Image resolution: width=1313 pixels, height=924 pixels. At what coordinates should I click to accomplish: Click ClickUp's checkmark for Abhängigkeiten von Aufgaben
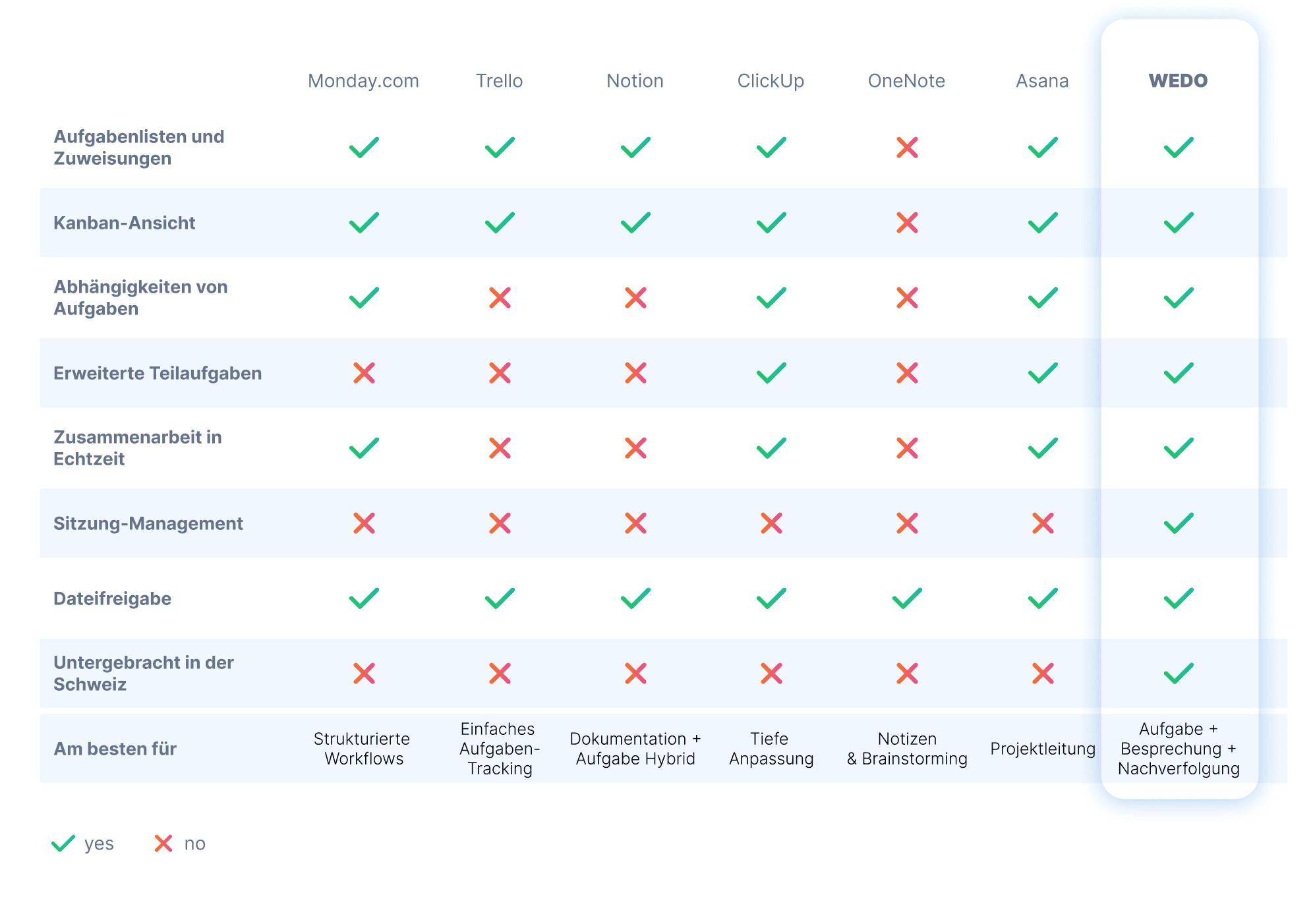pyautogui.click(x=771, y=298)
